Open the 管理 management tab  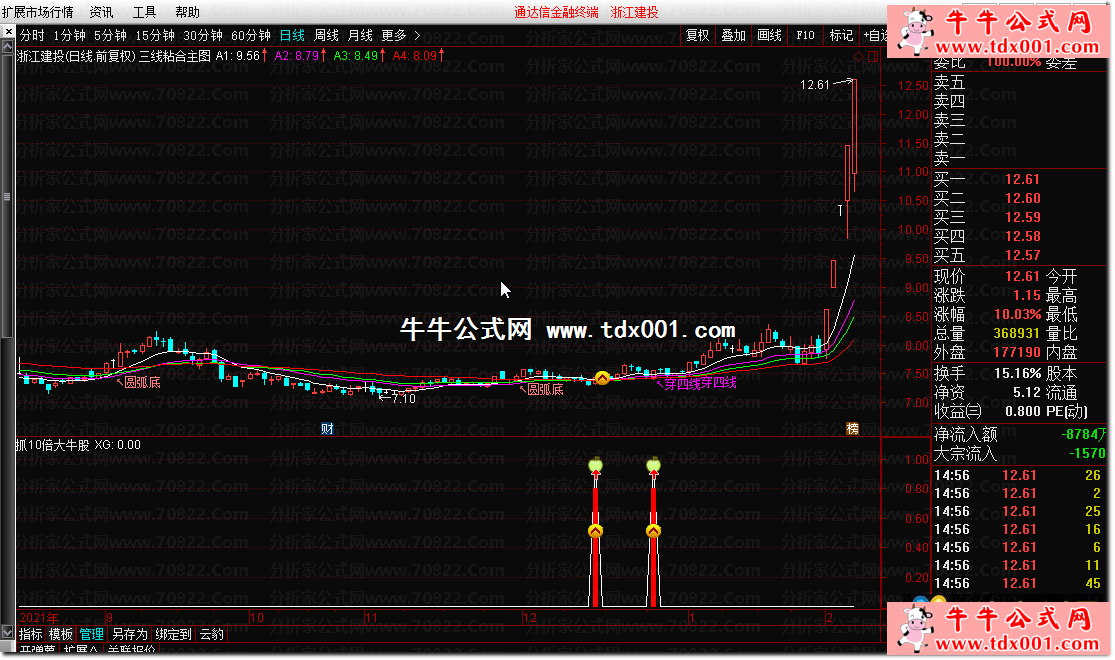pyautogui.click(x=92, y=634)
